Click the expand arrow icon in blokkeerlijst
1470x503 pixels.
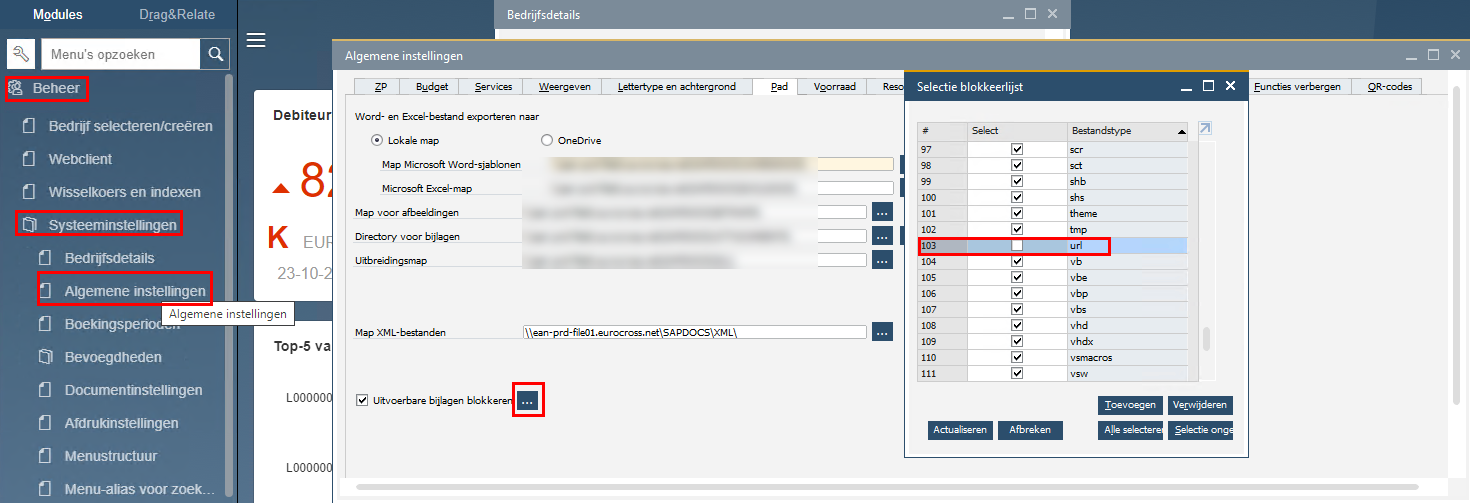click(1205, 129)
